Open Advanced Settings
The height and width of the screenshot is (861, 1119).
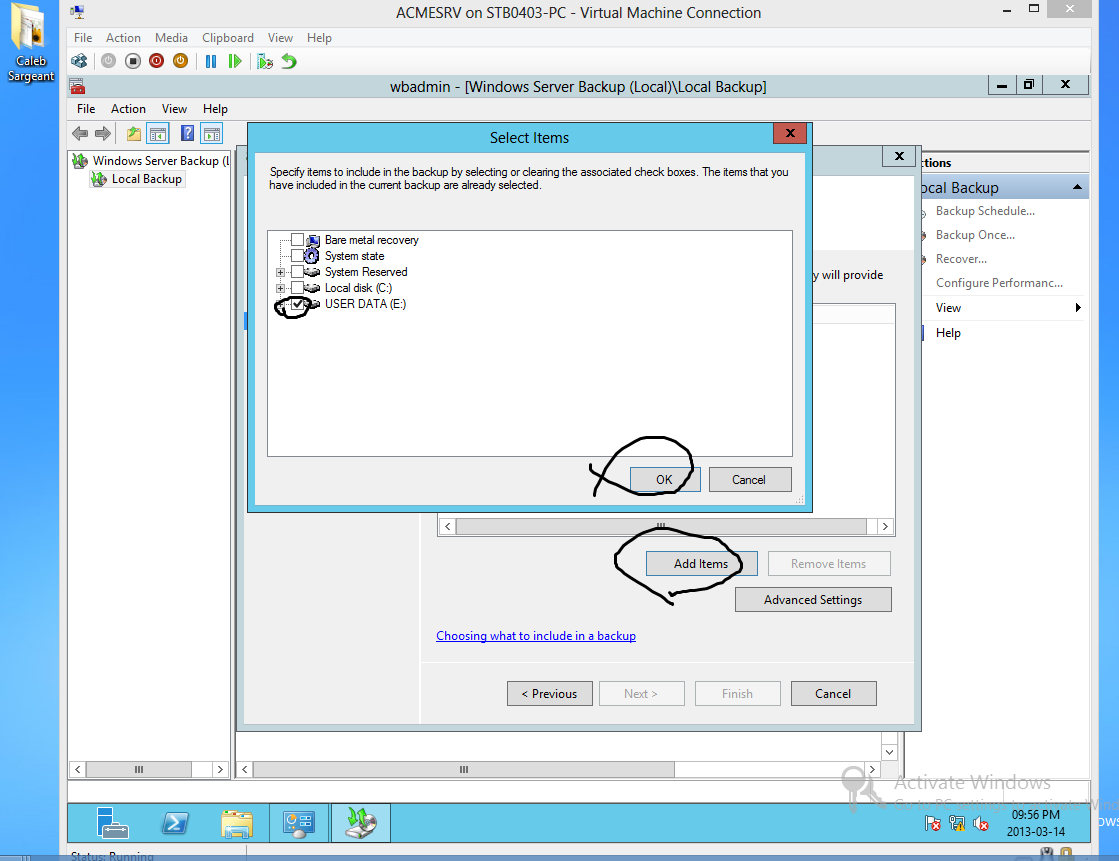point(813,600)
